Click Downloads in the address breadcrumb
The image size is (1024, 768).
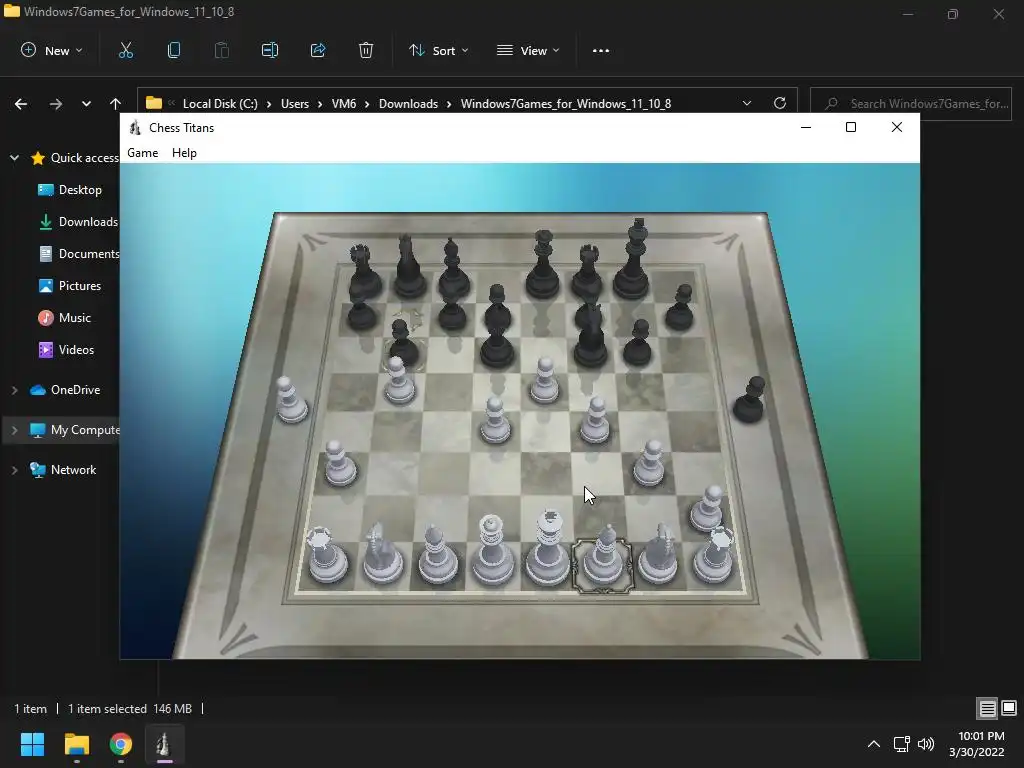point(408,103)
